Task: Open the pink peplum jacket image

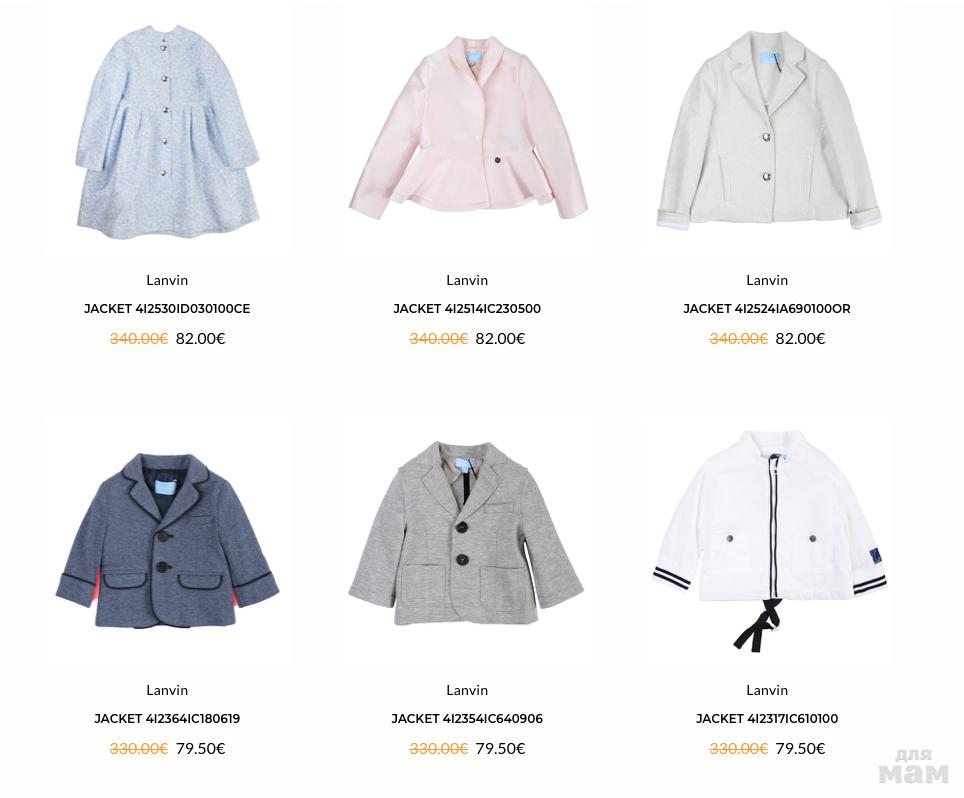Action: point(467,128)
